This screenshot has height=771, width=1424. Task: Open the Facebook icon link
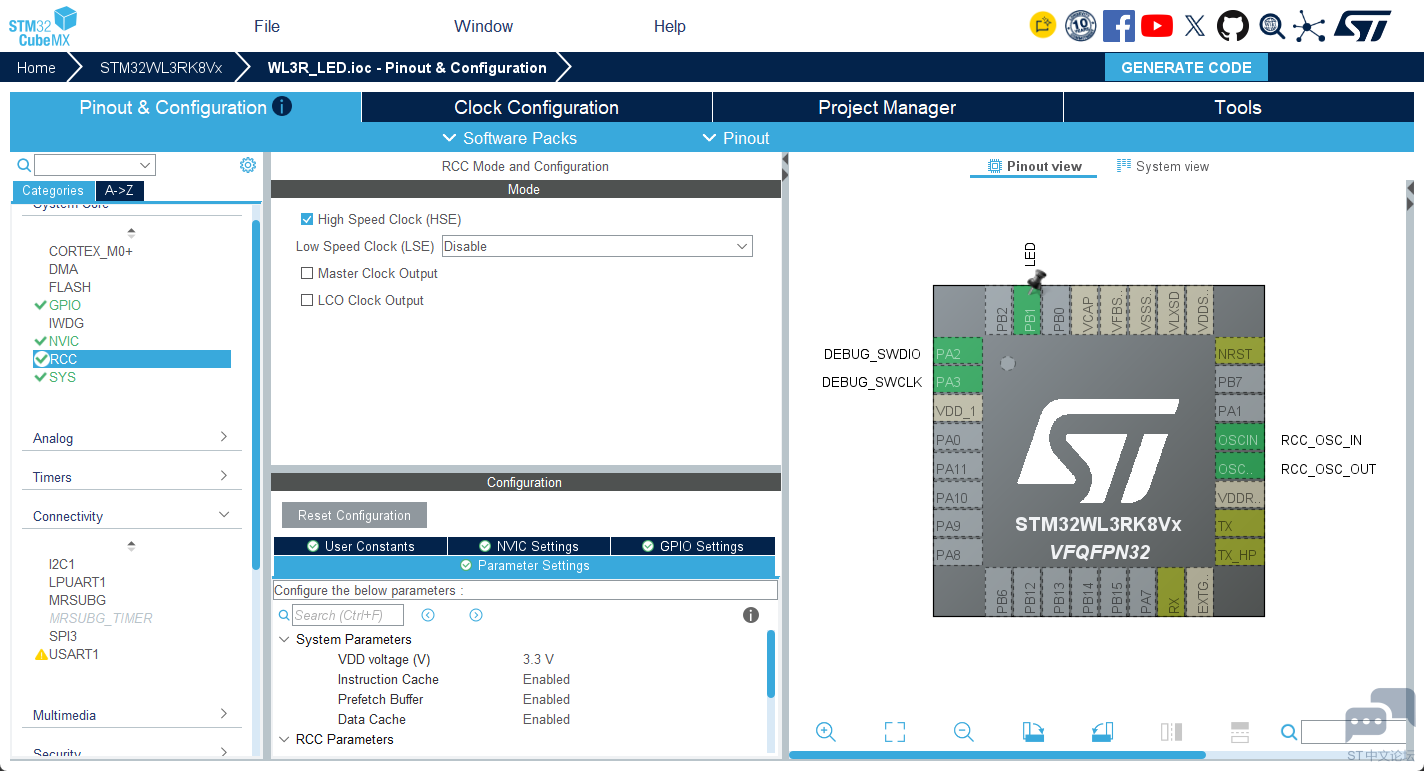click(1118, 26)
